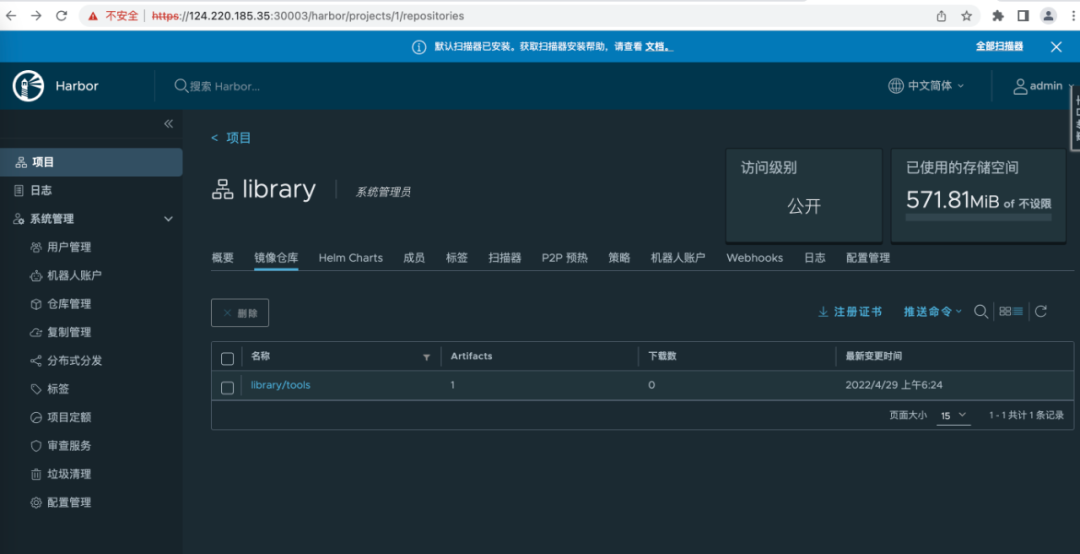Click the browser profile avatar icon
Image resolution: width=1080 pixels, height=554 pixels.
[x=1048, y=16]
